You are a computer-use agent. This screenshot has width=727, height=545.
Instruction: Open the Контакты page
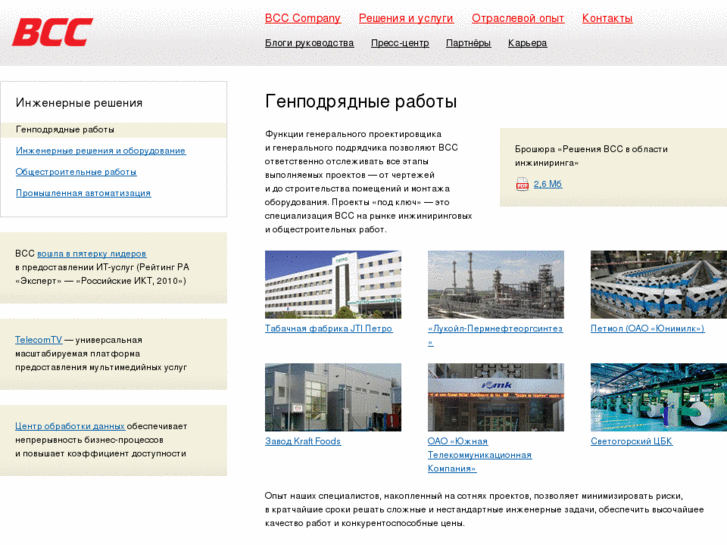click(x=607, y=19)
